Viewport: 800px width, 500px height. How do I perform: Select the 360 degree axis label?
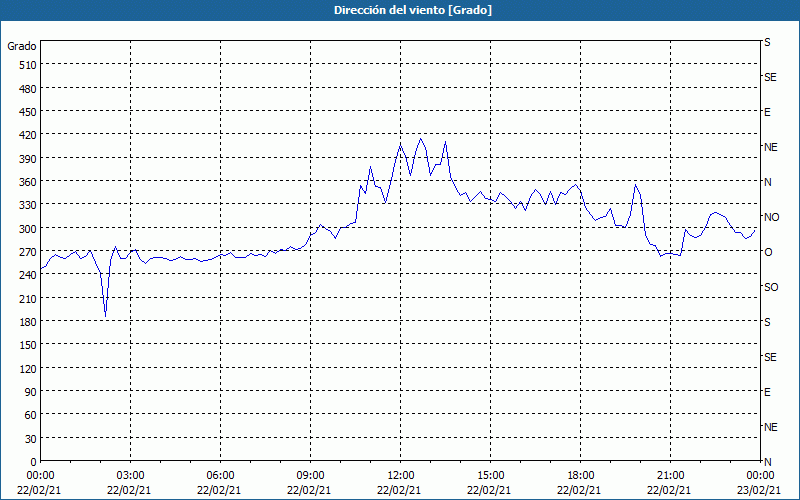(x=28, y=182)
